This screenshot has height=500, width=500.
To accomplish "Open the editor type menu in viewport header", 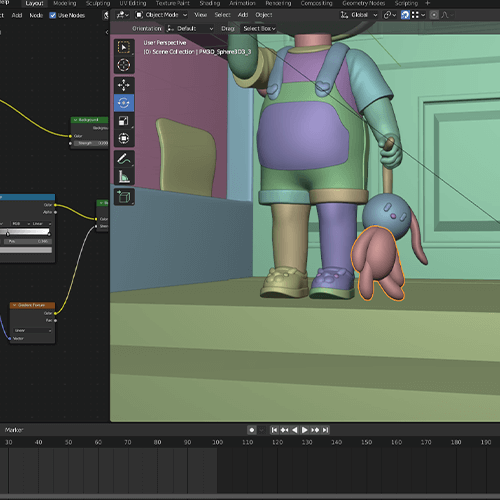I will click(122, 15).
